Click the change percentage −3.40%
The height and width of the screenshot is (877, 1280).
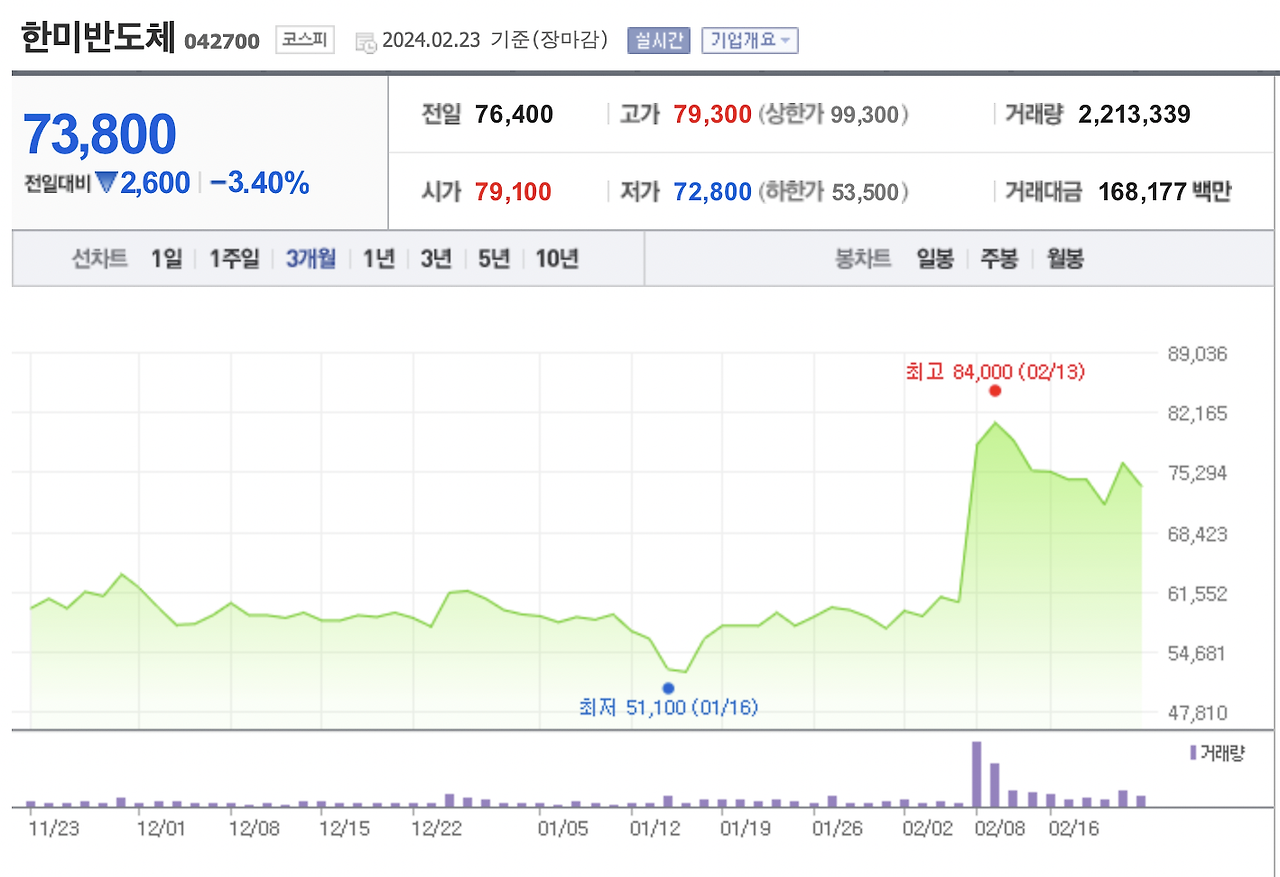[260, 183]
